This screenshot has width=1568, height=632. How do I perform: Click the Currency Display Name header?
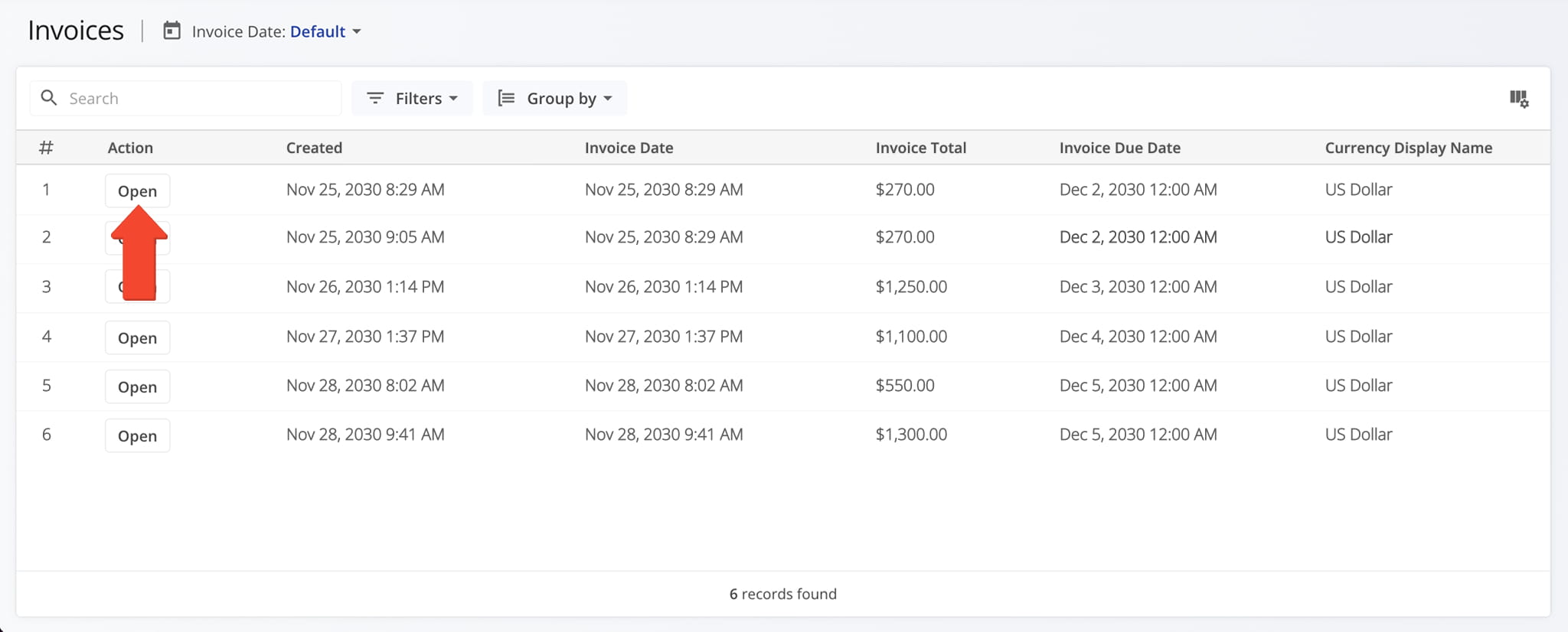(1408, 148)
